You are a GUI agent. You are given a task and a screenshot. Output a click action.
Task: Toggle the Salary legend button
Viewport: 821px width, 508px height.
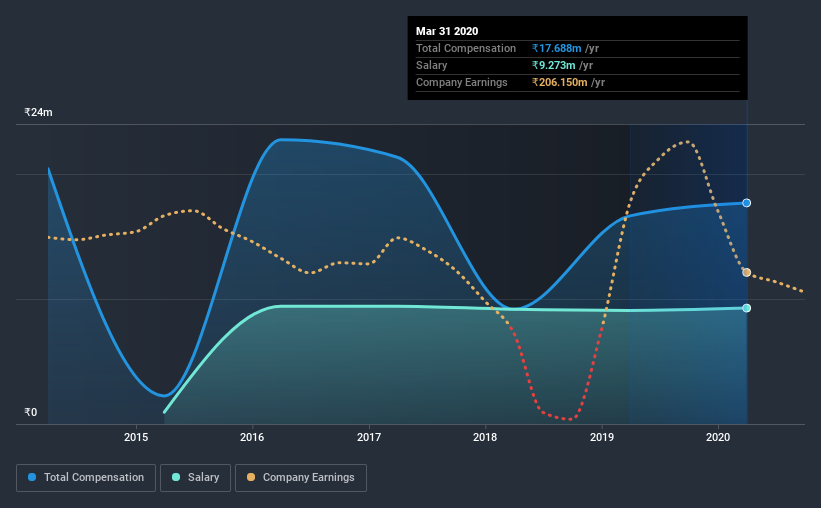[x=195, y=478]
